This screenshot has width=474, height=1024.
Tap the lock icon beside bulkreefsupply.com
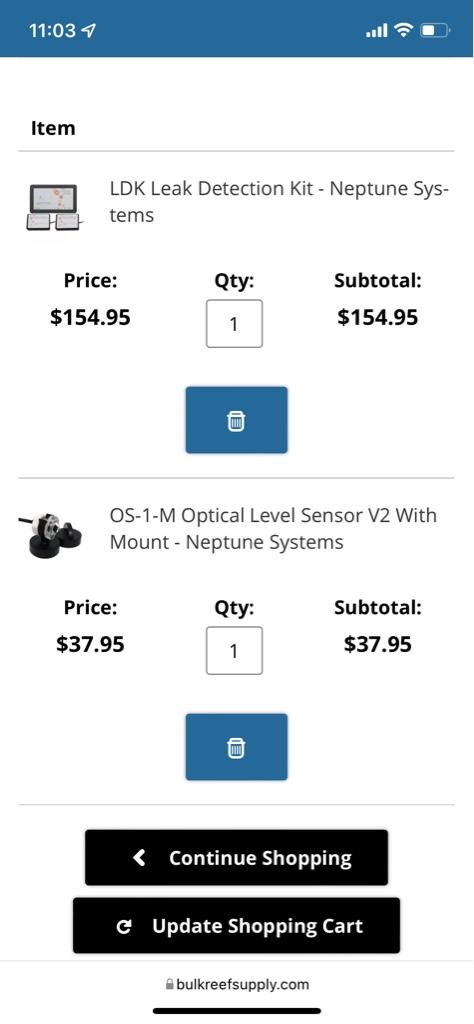tap(170, 985)
